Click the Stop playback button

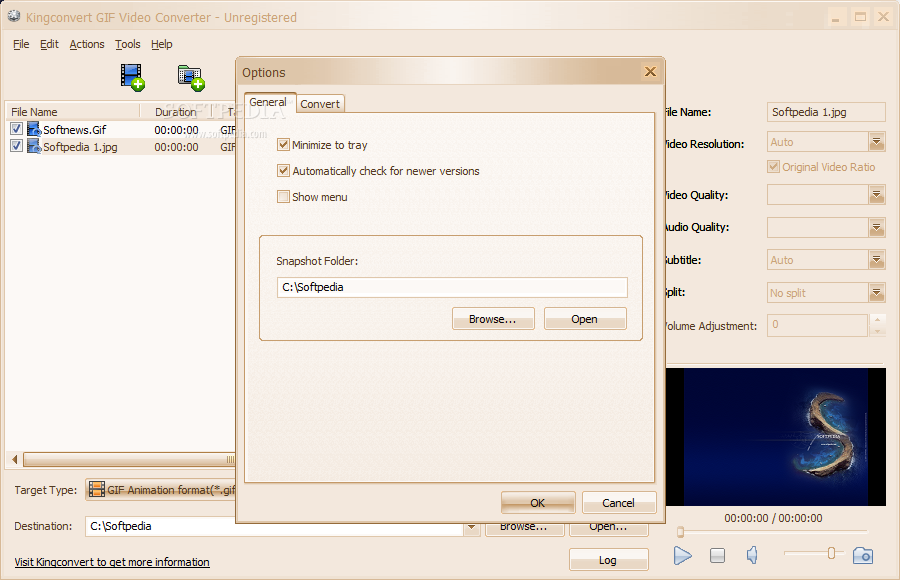(x=717, y=555)
